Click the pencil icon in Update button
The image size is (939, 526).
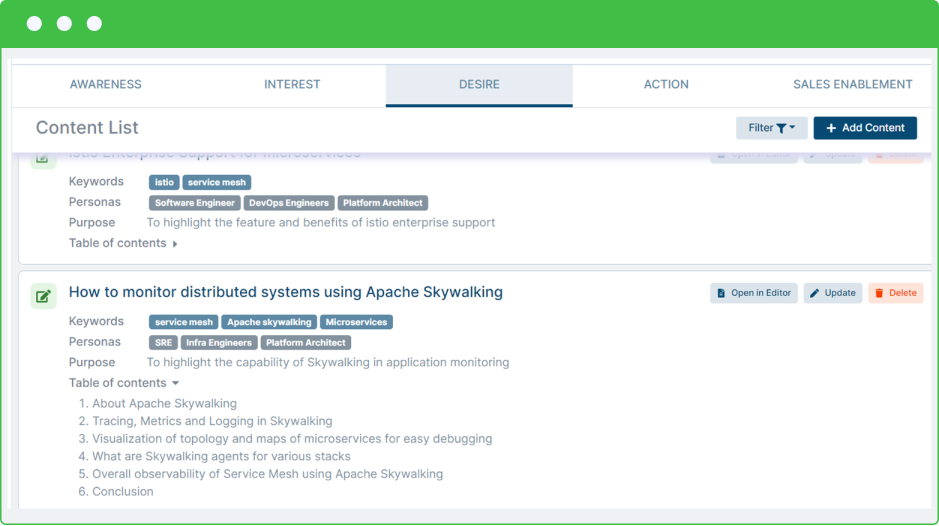[x=814, y=293]
